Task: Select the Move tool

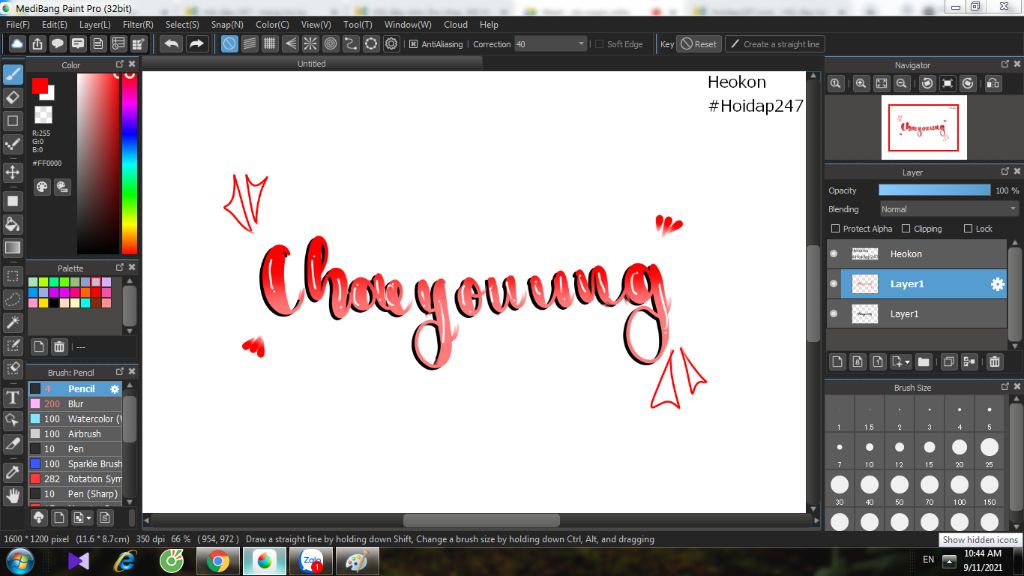Action: 12,172
